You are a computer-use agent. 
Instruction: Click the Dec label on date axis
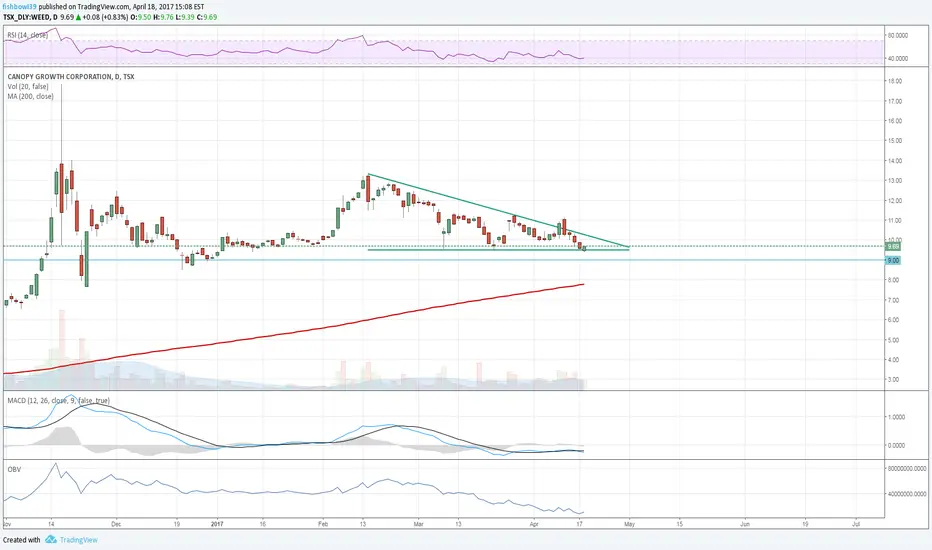[116, 524]
